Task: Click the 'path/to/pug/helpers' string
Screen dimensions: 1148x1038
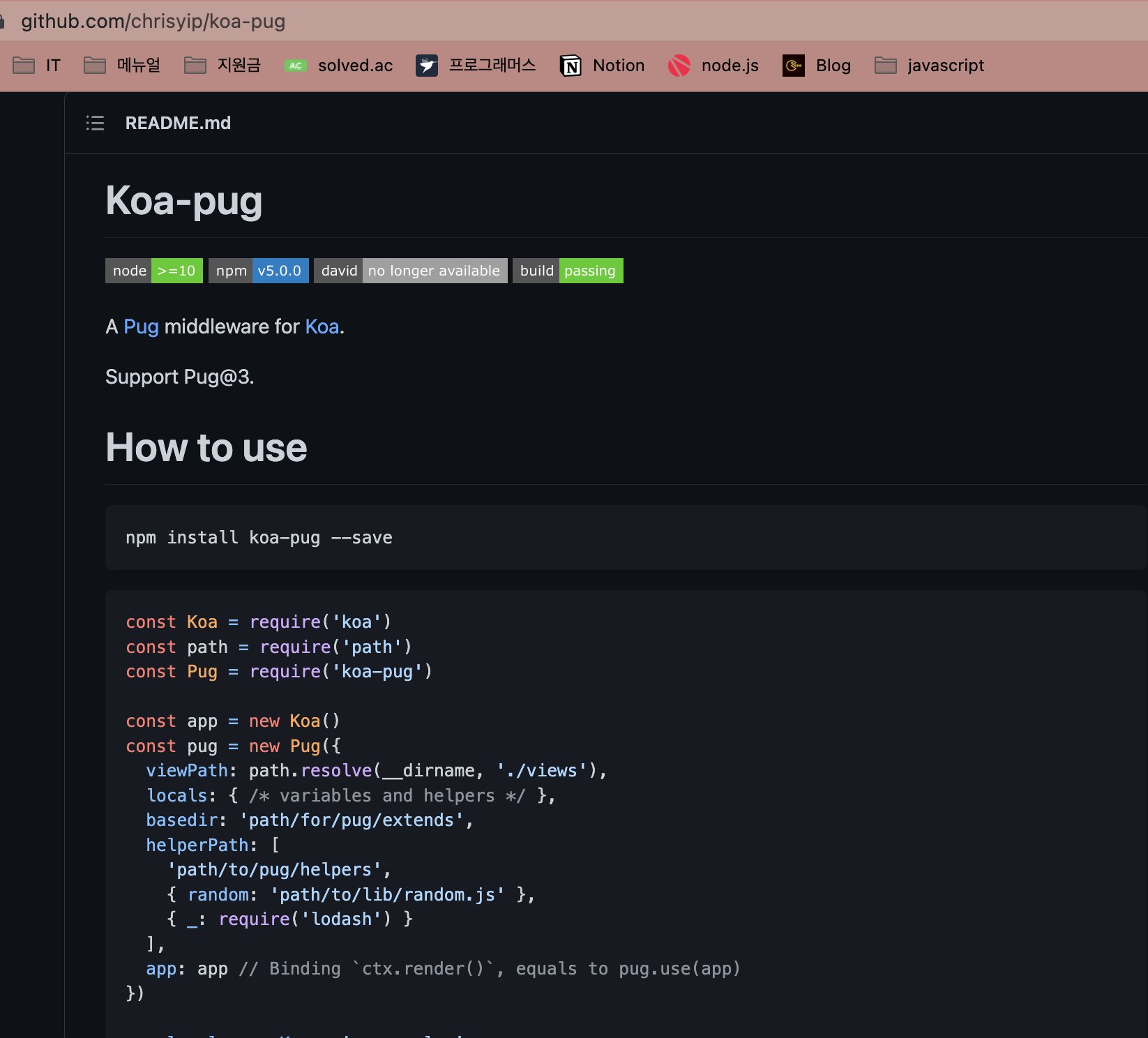Action: point(274,870)
